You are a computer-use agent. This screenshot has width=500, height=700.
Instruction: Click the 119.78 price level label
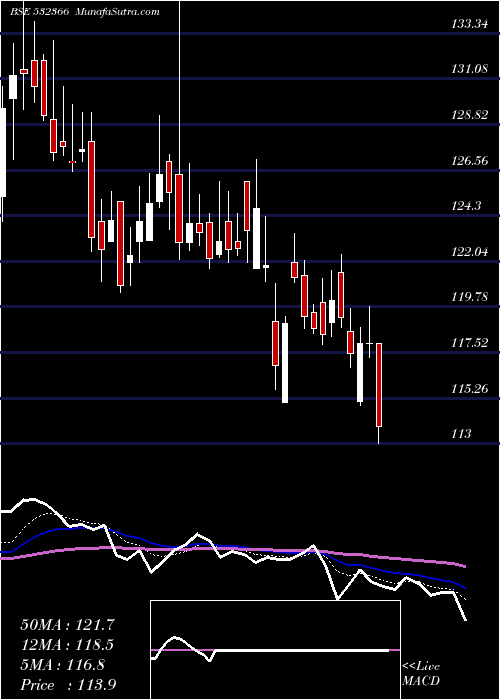pyautogui.click(x=469, y=297)
